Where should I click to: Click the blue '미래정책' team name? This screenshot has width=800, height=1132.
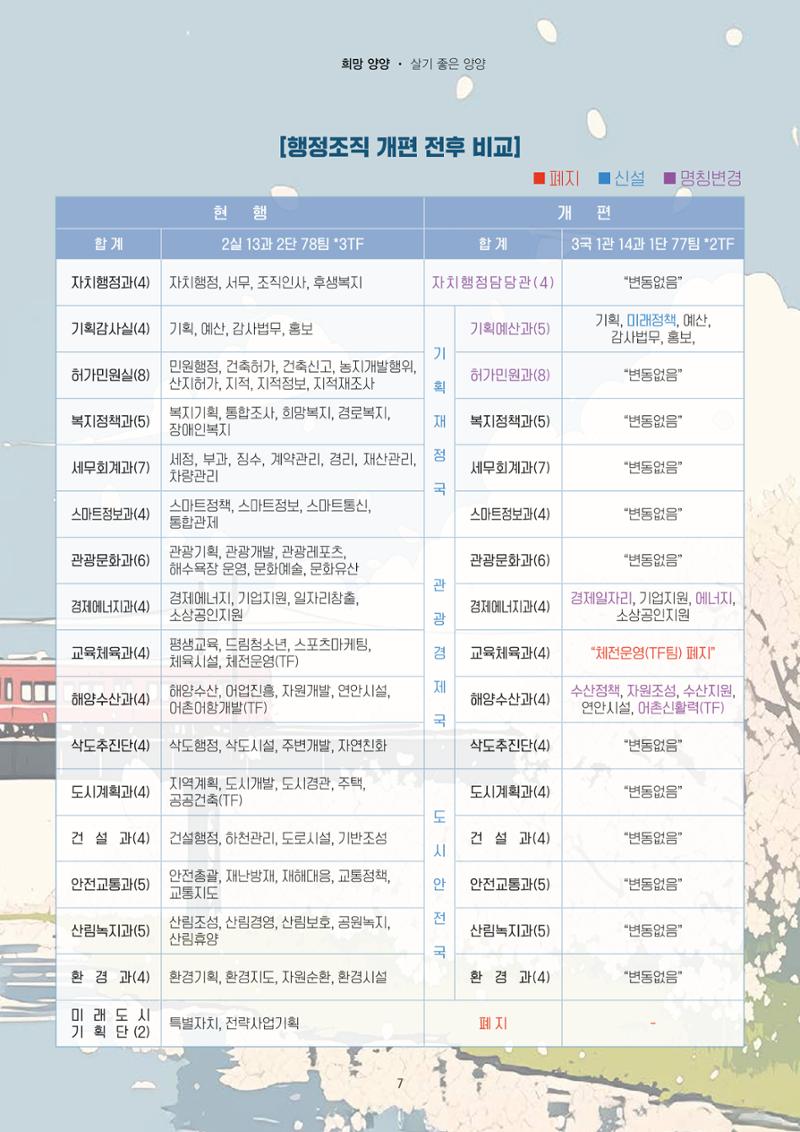click(651, 320)
